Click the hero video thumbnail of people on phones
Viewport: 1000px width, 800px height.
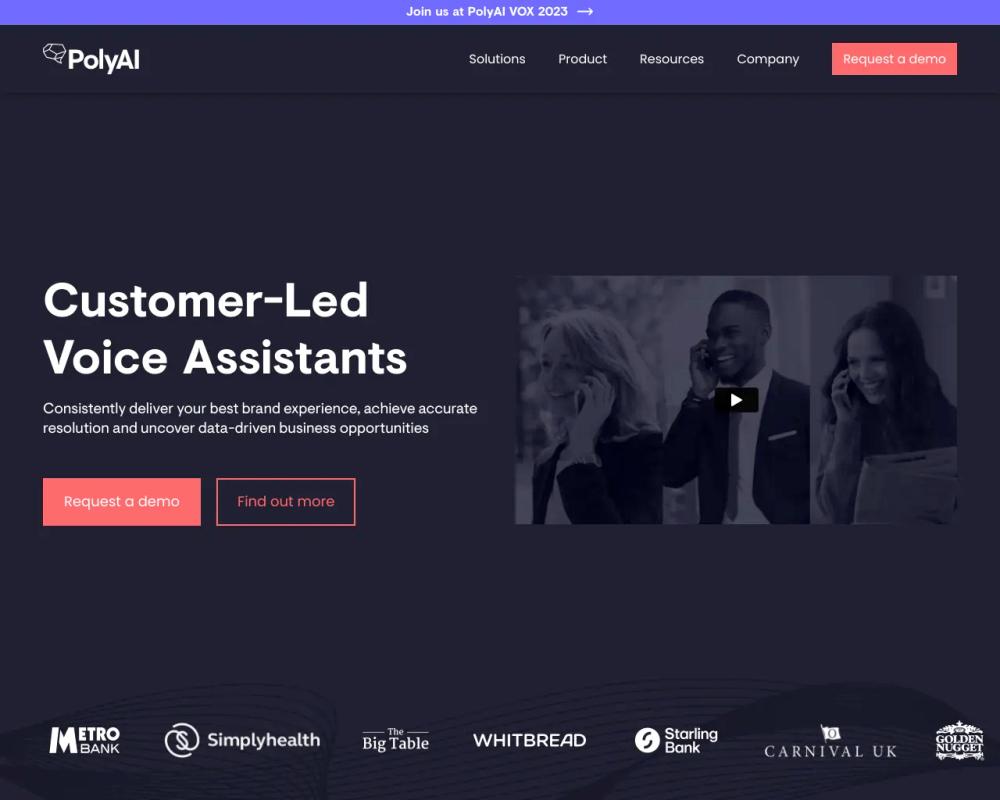736,400
